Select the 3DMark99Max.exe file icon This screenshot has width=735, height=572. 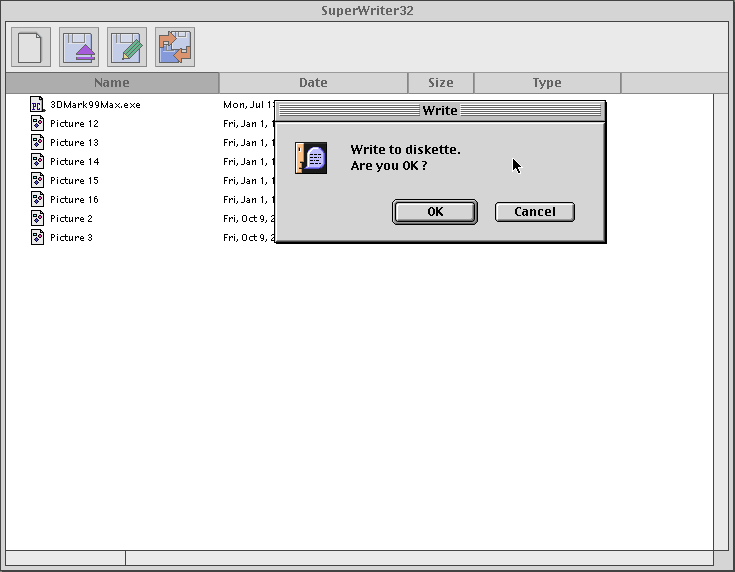tap(37, 104)
